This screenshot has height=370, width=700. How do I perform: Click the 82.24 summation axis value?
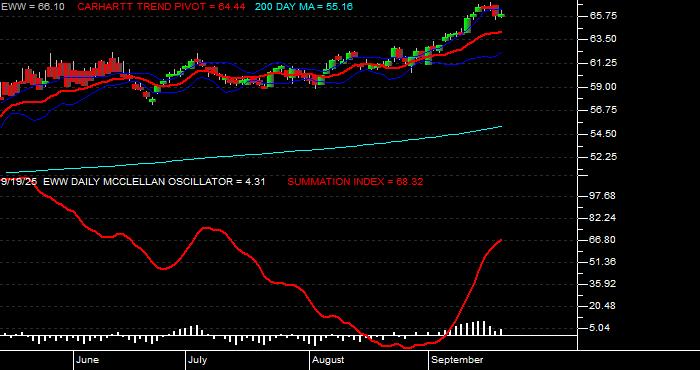603,218
